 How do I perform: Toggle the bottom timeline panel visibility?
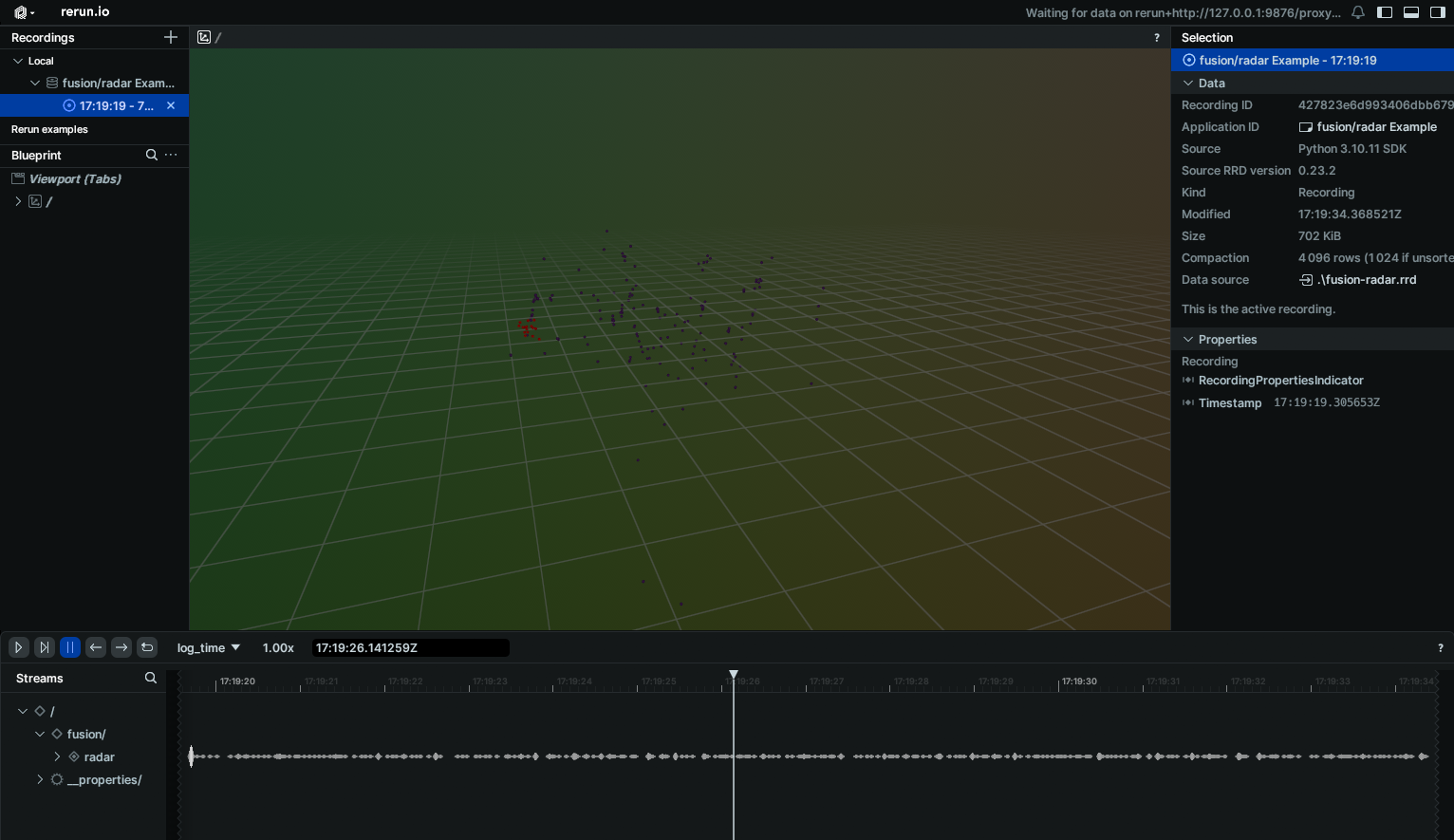(1410, 12)
